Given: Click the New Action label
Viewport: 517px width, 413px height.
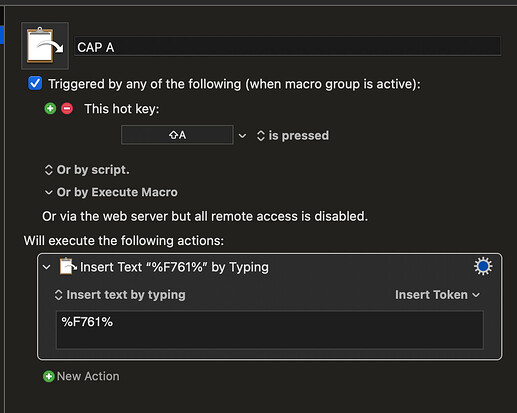Looking at the screenshot, I should coord(88,376).
